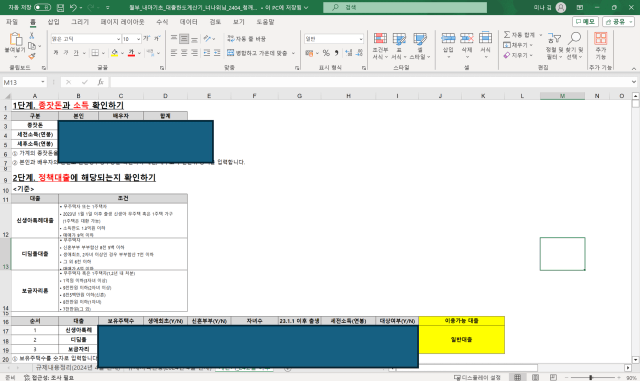Open the Find and Select magnifier icon
Image resolution: width=640 pixels, height=381 pixels.
coord(575,38)
